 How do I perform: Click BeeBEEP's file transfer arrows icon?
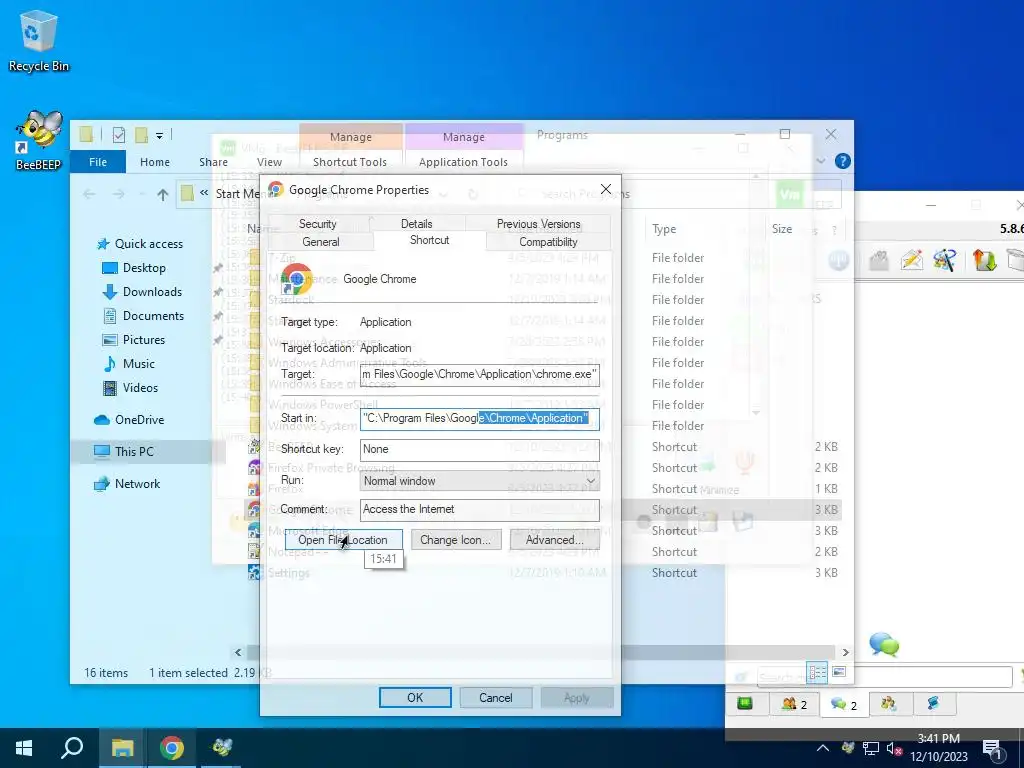coord(984,260)
